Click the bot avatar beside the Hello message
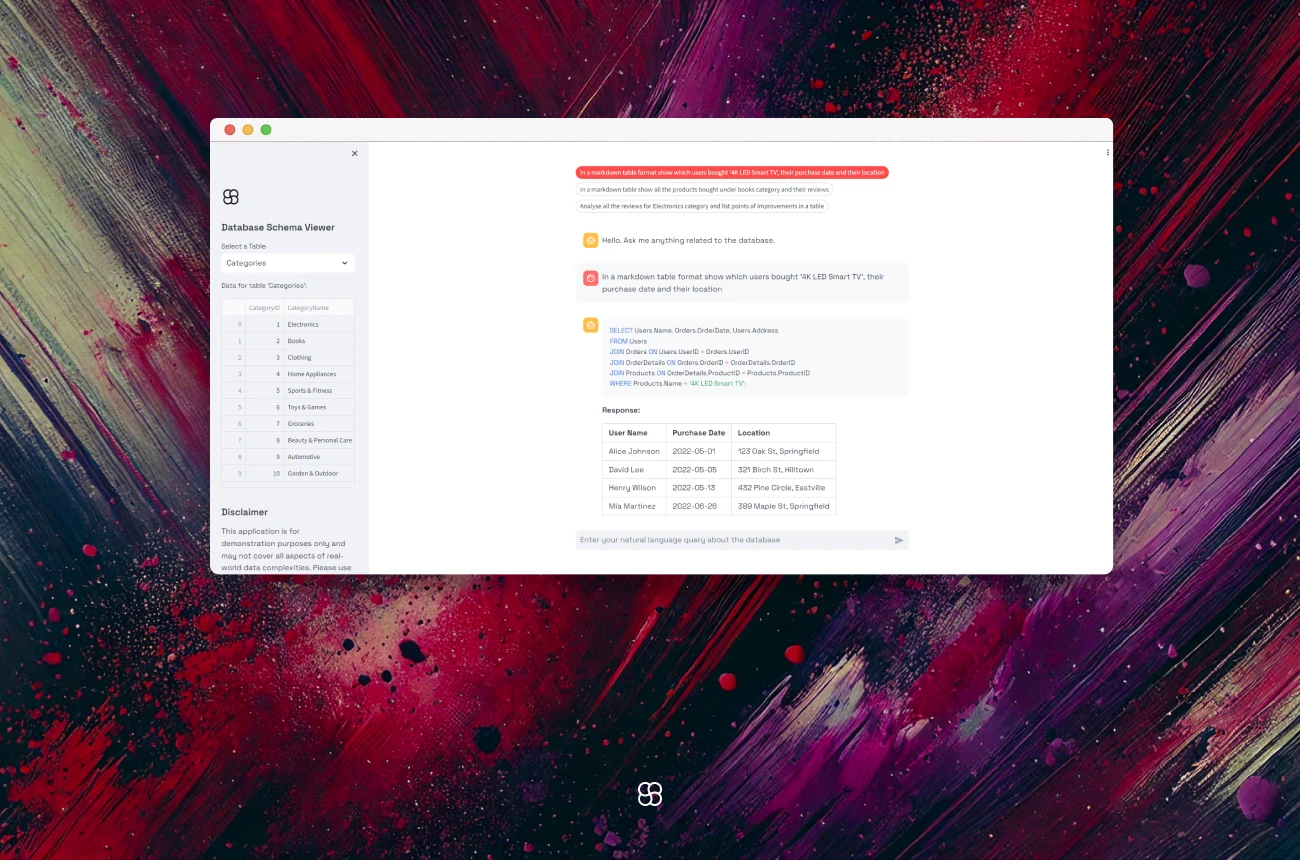 point(591,240)
